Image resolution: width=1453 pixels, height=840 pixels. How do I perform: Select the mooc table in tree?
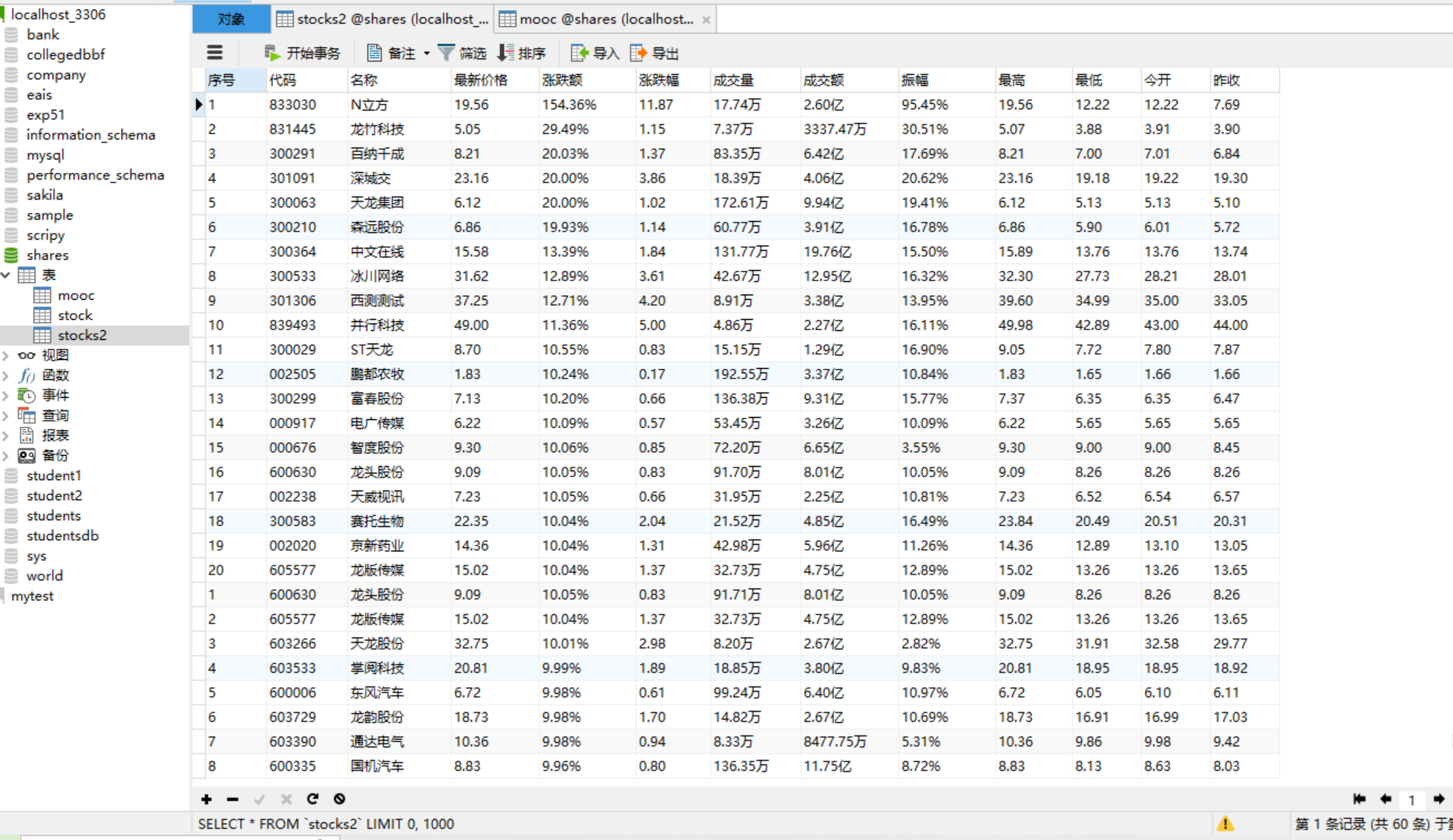76,295
